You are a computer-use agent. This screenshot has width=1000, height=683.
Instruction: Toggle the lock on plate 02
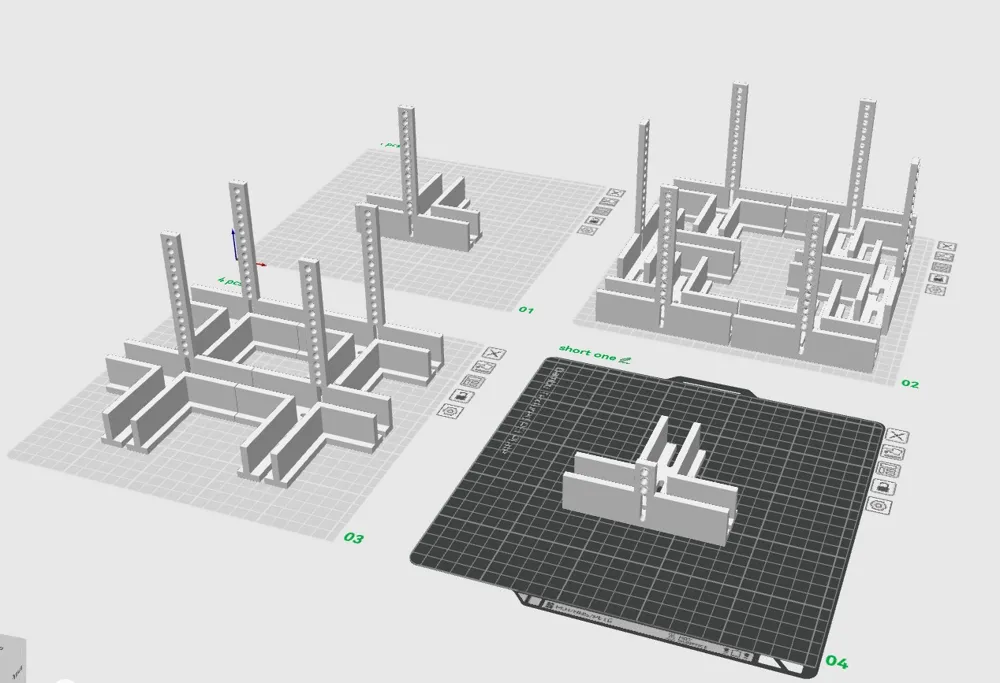click(939, 278)
